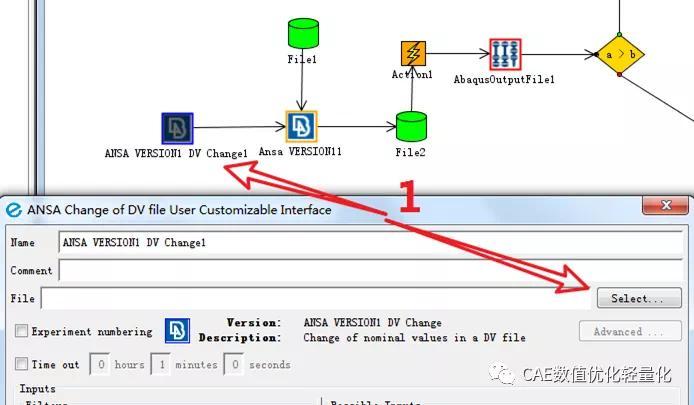Select the ANSA VERSION1 DV Change1 node icon
Image resolution: width=694 pixels, height=405 pixels.
click(177, 128)
